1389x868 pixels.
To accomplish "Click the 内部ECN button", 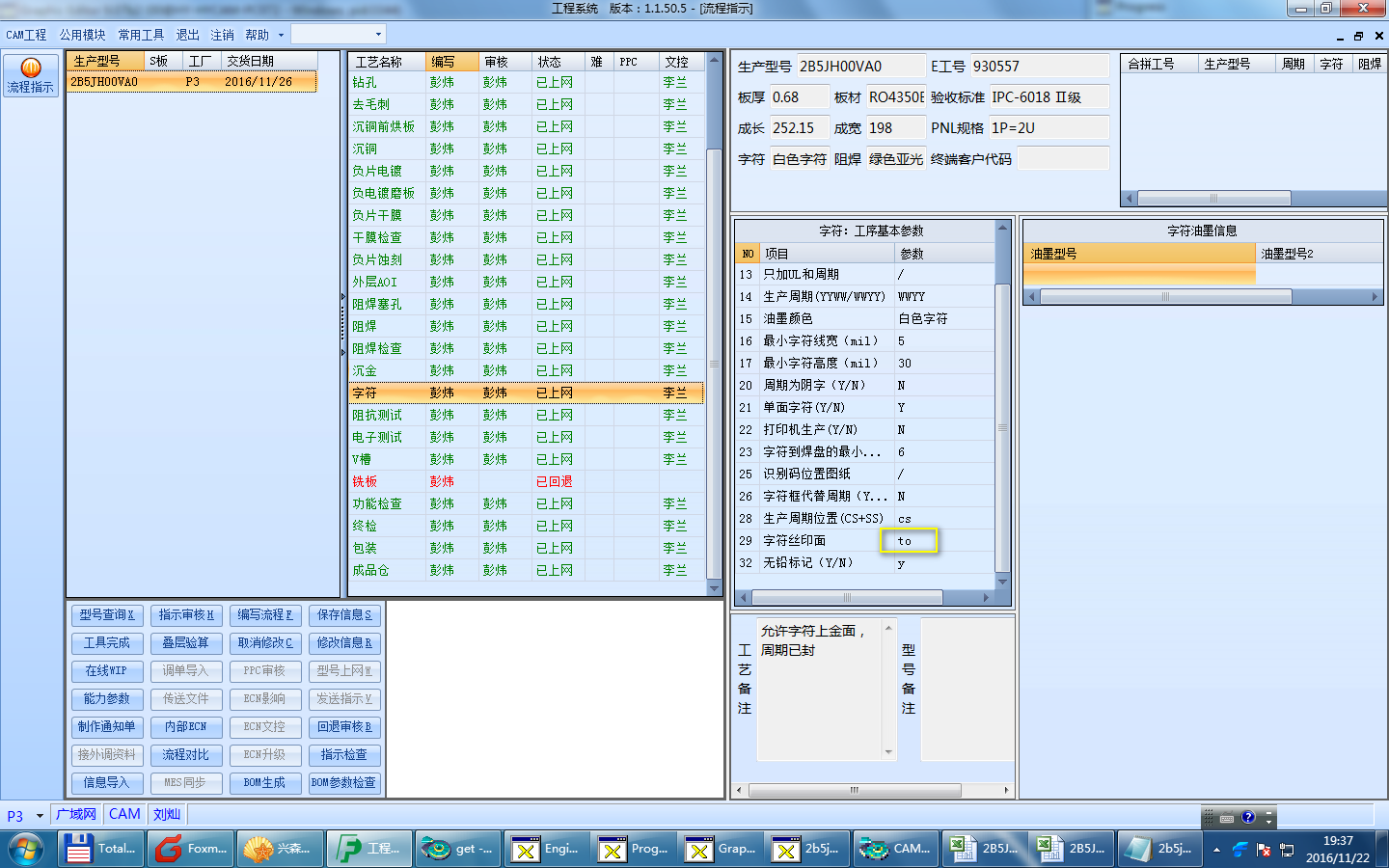I will point(186,727).
